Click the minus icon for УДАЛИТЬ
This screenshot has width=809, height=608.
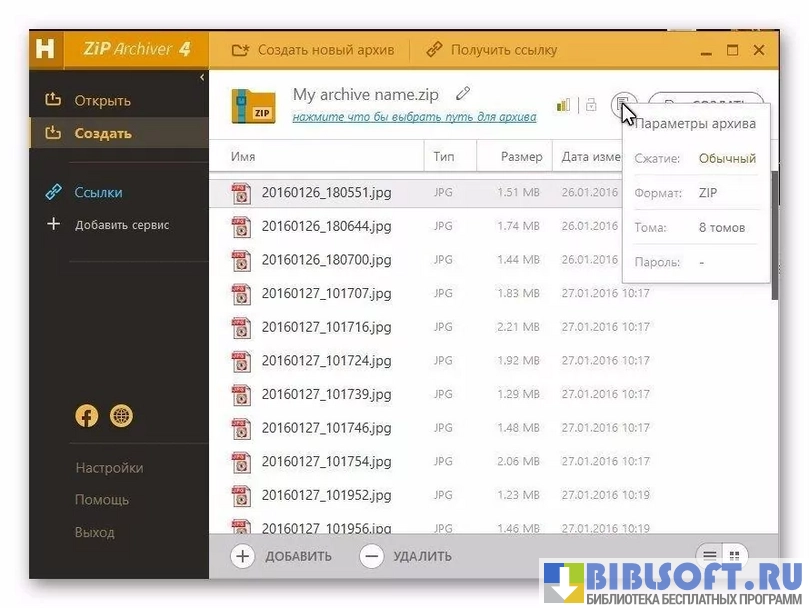[371, 556]
